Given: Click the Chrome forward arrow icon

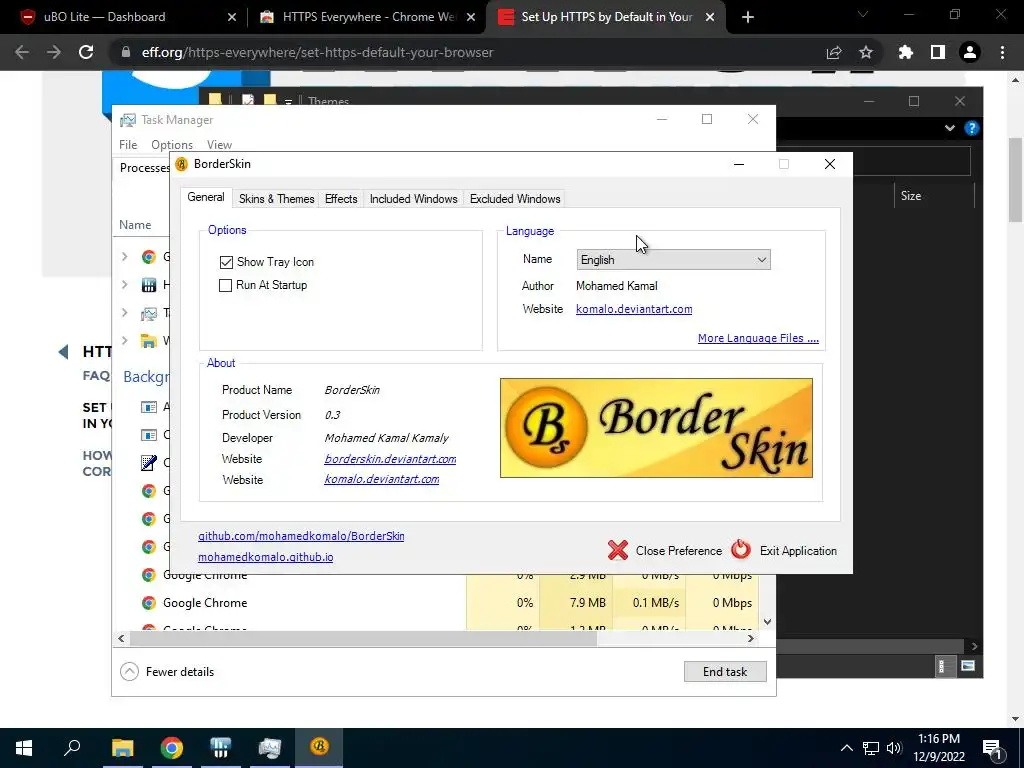Looking at the screenshot, I should click(54, 52).
